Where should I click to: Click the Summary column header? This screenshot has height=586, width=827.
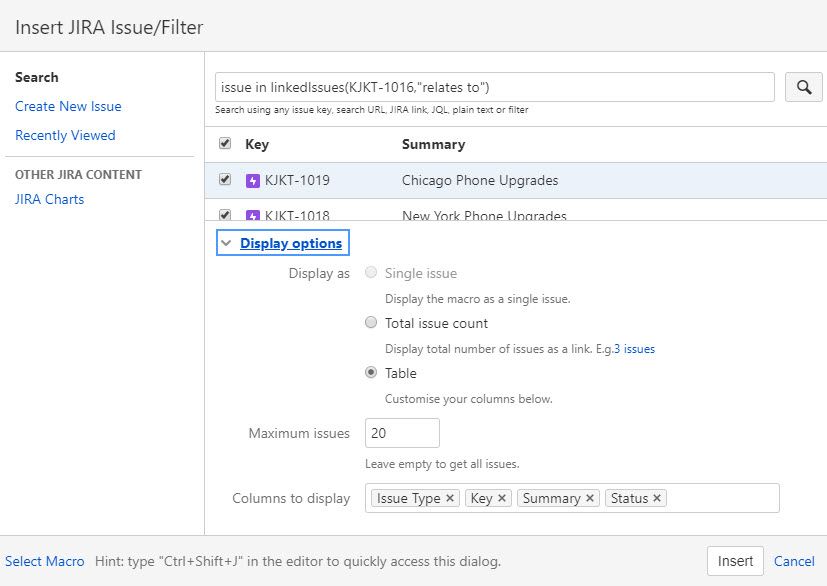(434, 145)
